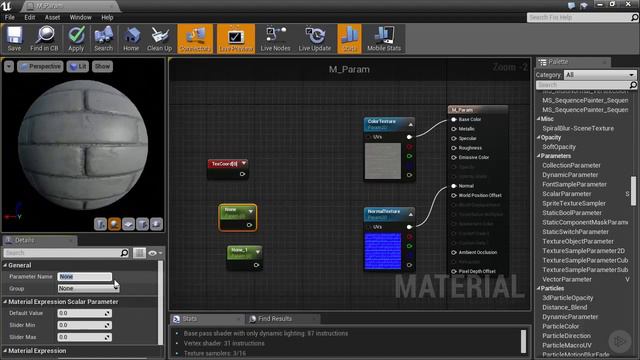The height and width of the screenshot is (360, 640).
Task: Apply material changes with Apply icon
Action: [x=76, y=39]
